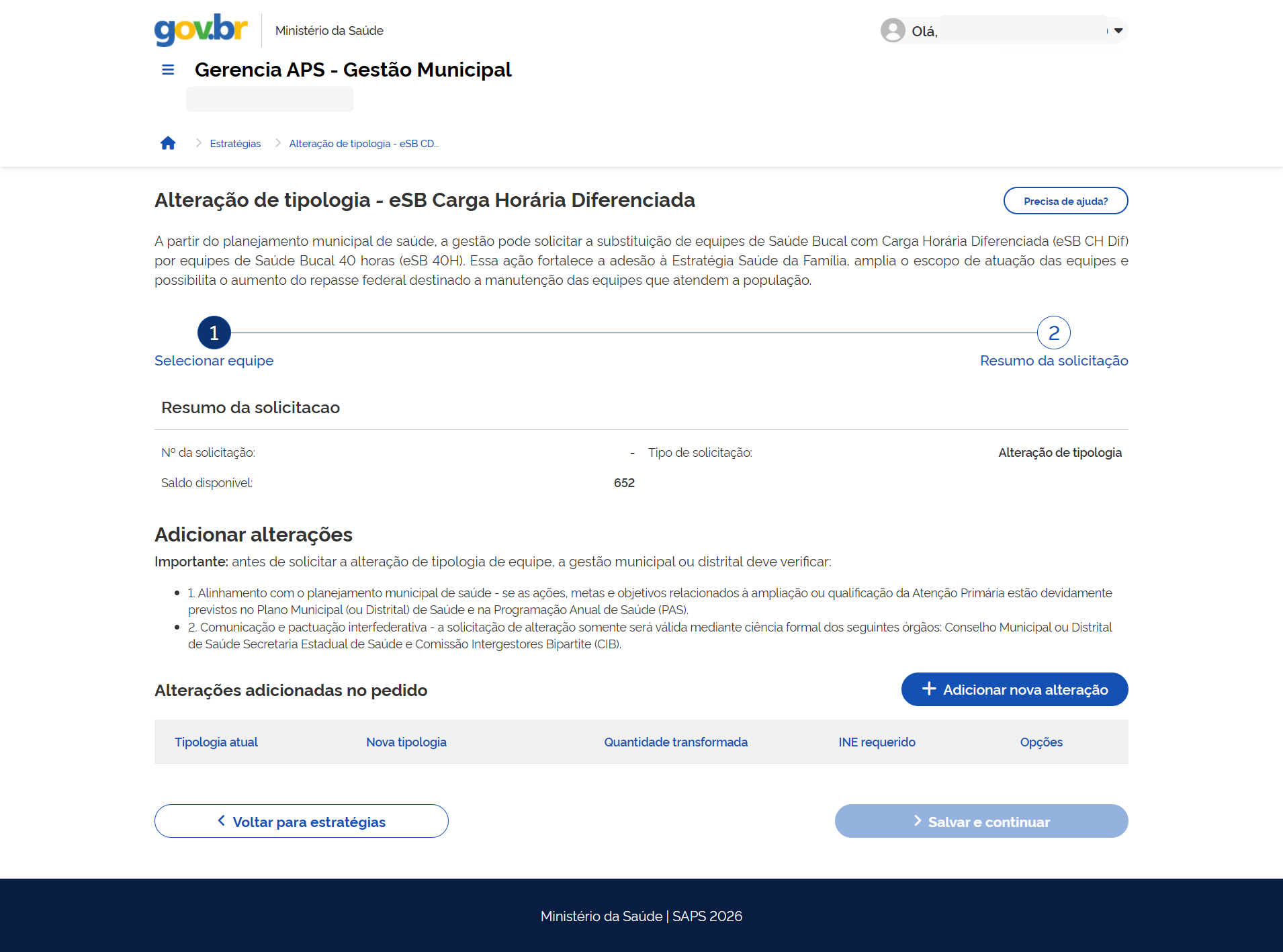The height and width of the screenshot is (952, 1283).
Task: Click Adicionar nova alteração button
Action: [1014, 689]
